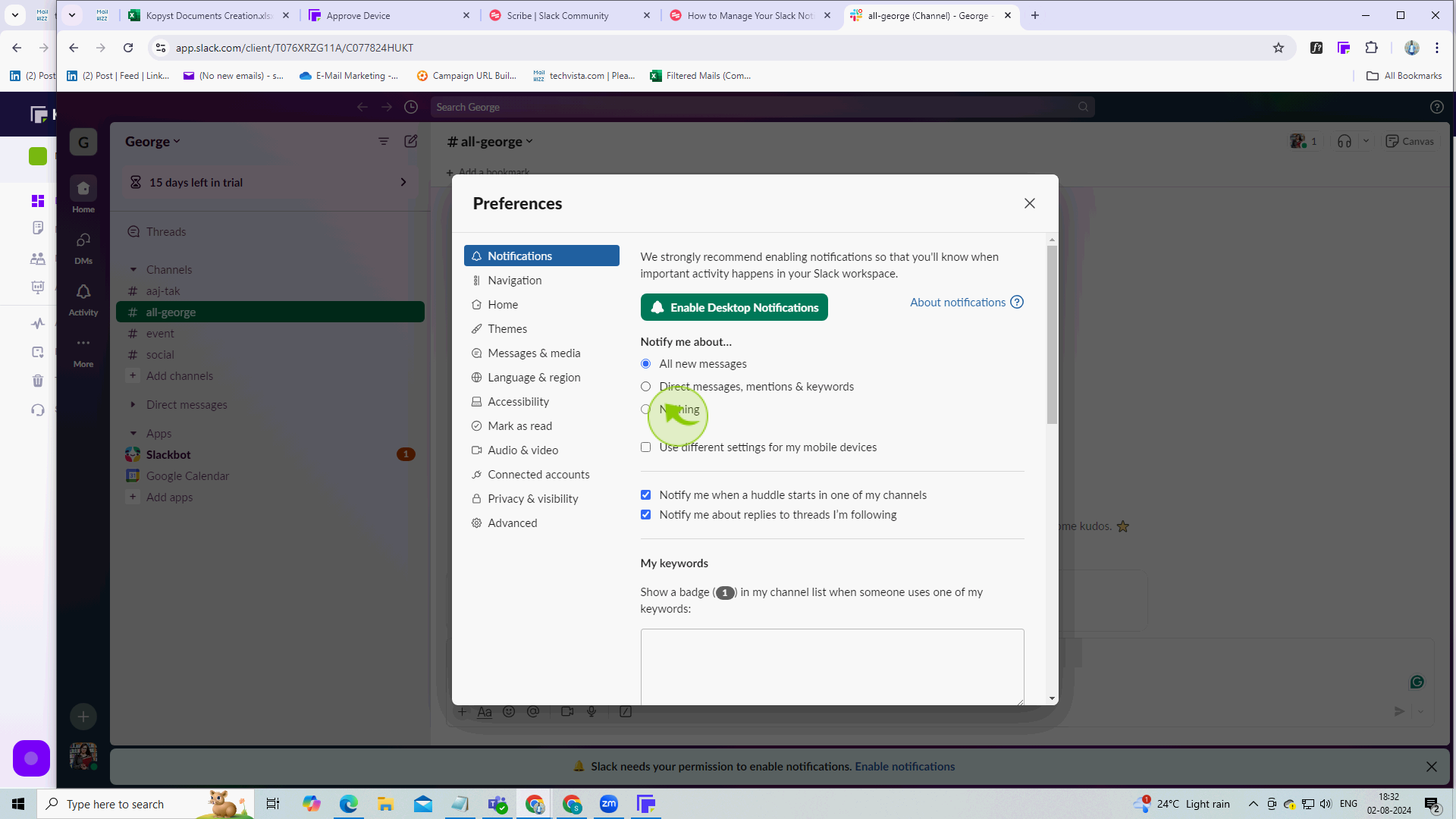Dismiss the notification permission banner

click(1431, 767)
